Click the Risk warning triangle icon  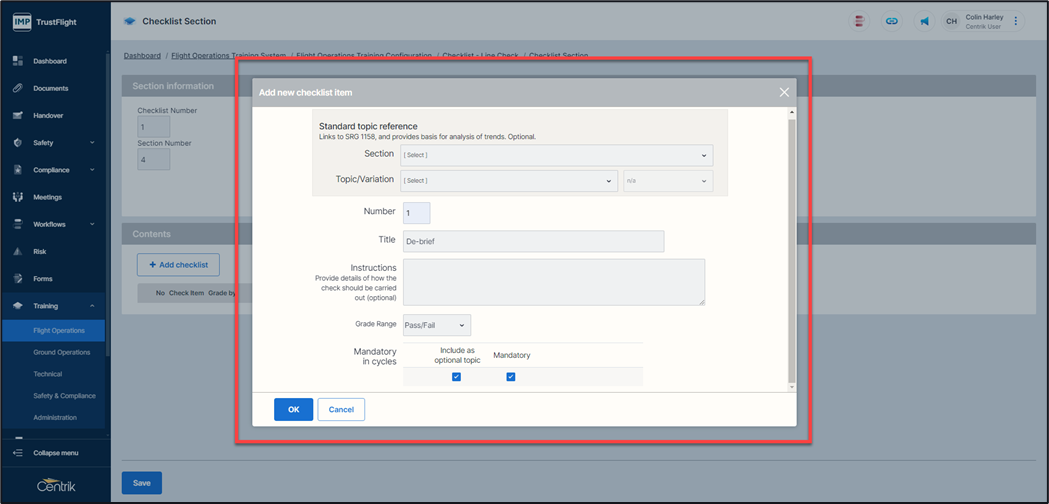pyautogui.click(x=18, y=252)
